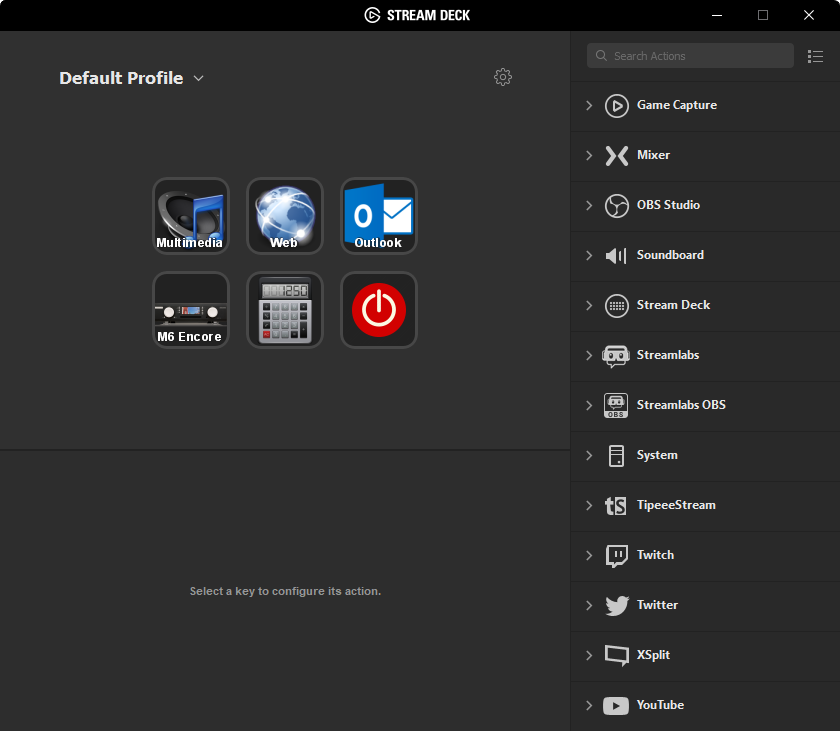Click the Multimedia key icon
The image size is (840, 731).
[x=191, y=216]
